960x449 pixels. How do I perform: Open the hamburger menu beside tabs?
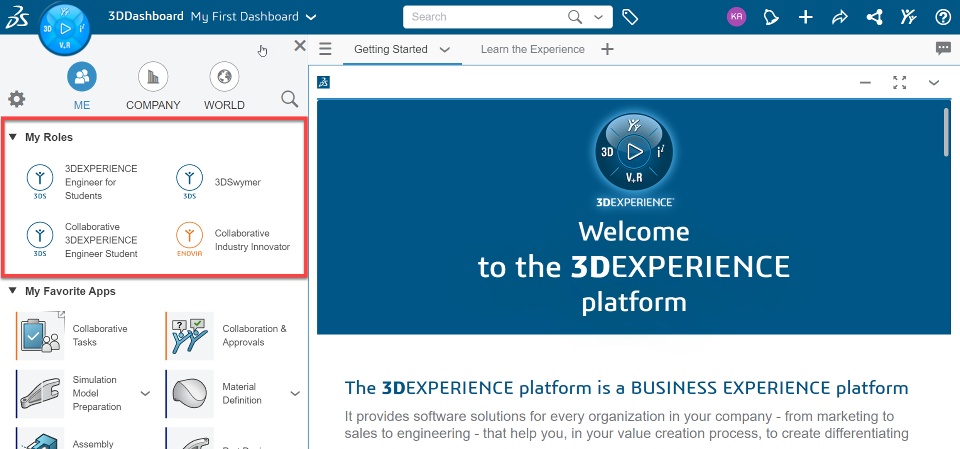(x=325, y=49)
